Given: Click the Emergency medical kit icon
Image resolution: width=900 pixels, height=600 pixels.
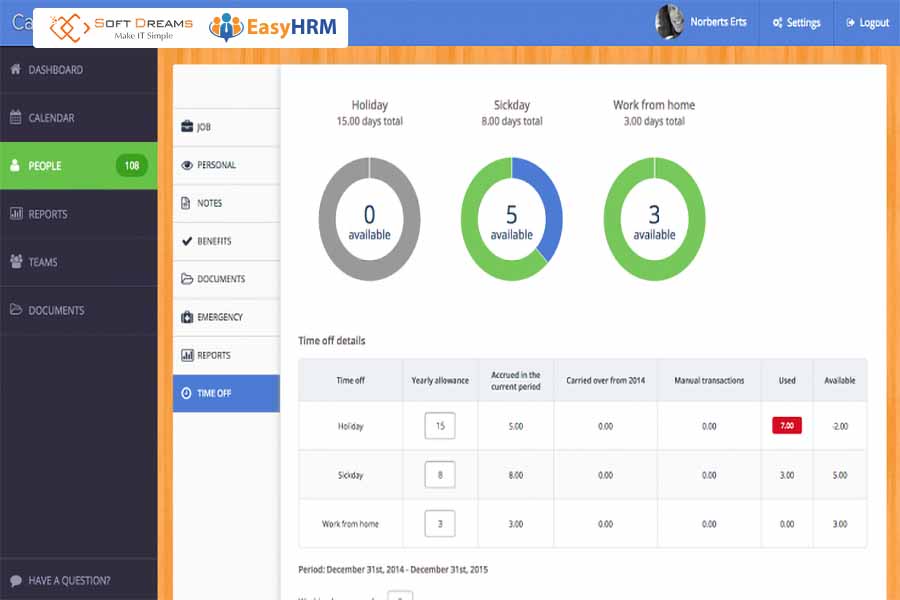Looking at the screenshot, I should click(187, 316).
